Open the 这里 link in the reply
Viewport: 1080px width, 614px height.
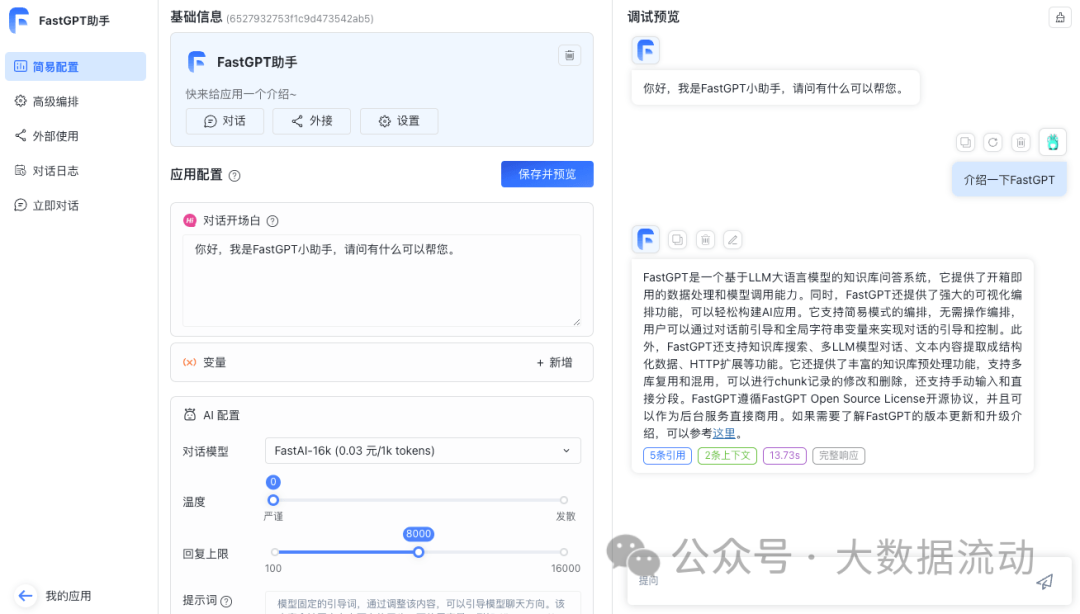[724, 433]
